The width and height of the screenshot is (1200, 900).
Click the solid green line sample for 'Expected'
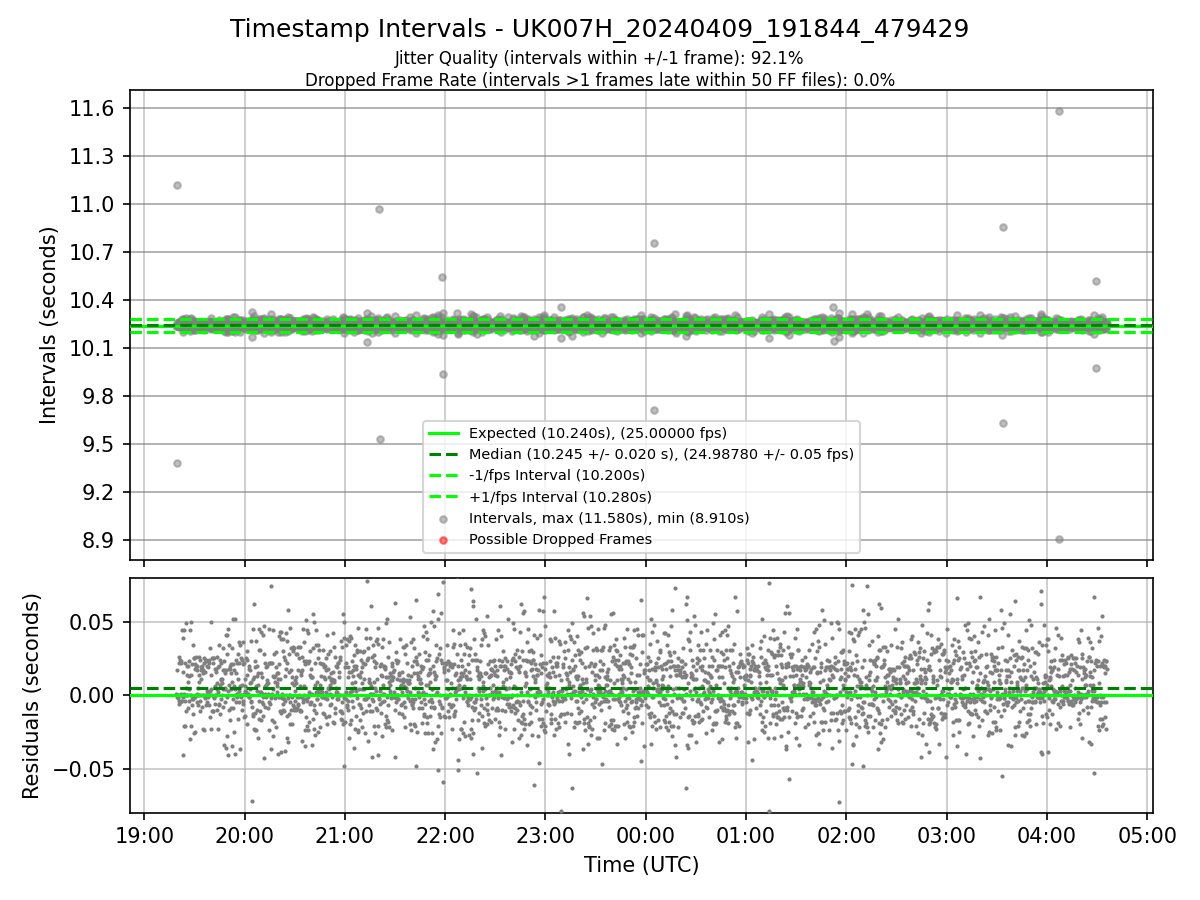[x=444, y=433]
